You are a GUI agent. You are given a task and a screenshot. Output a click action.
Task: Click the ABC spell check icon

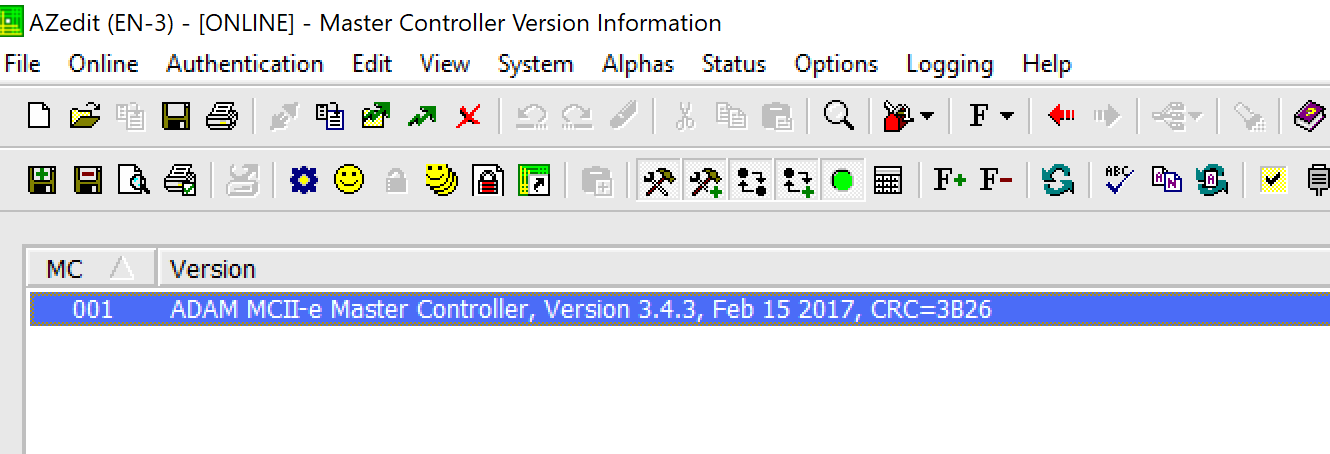point(1119,180)
